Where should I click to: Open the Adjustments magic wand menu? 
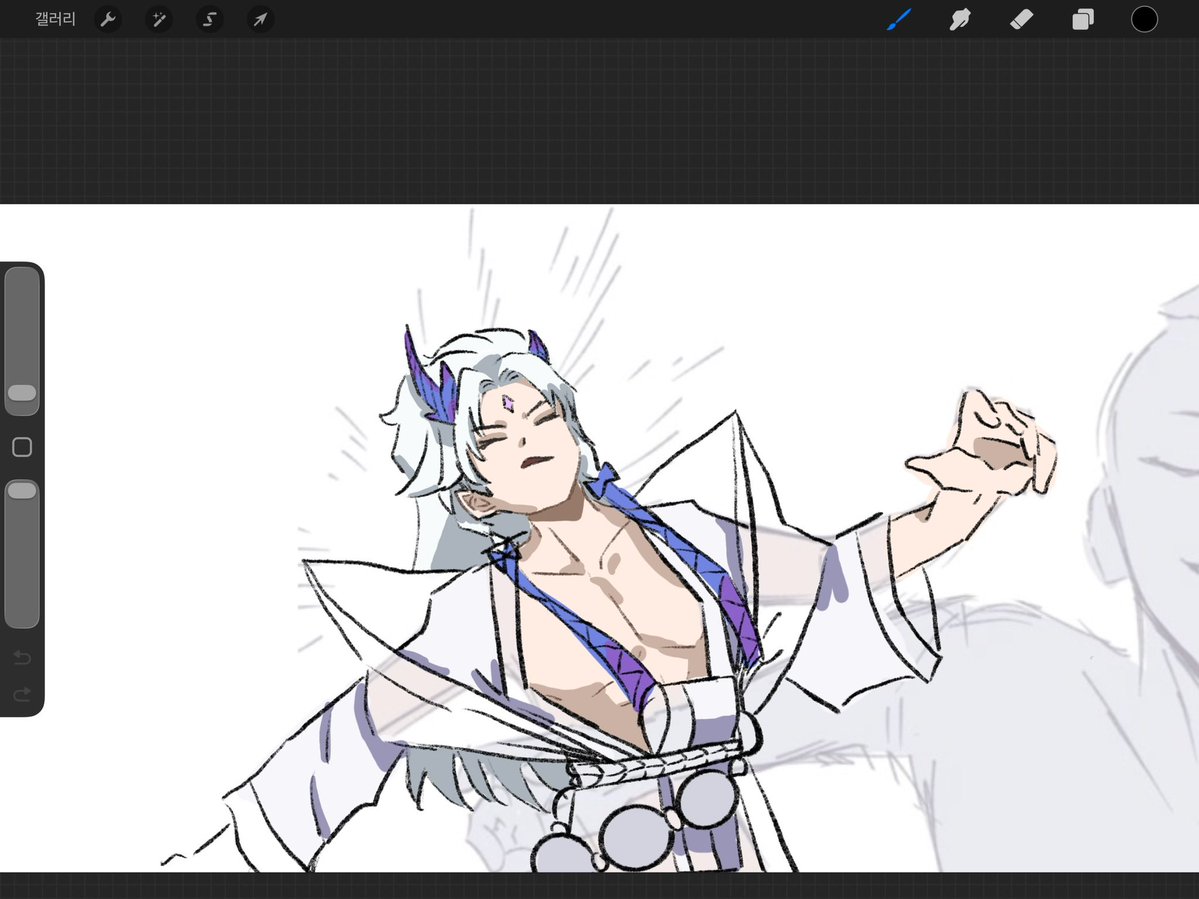158,19
